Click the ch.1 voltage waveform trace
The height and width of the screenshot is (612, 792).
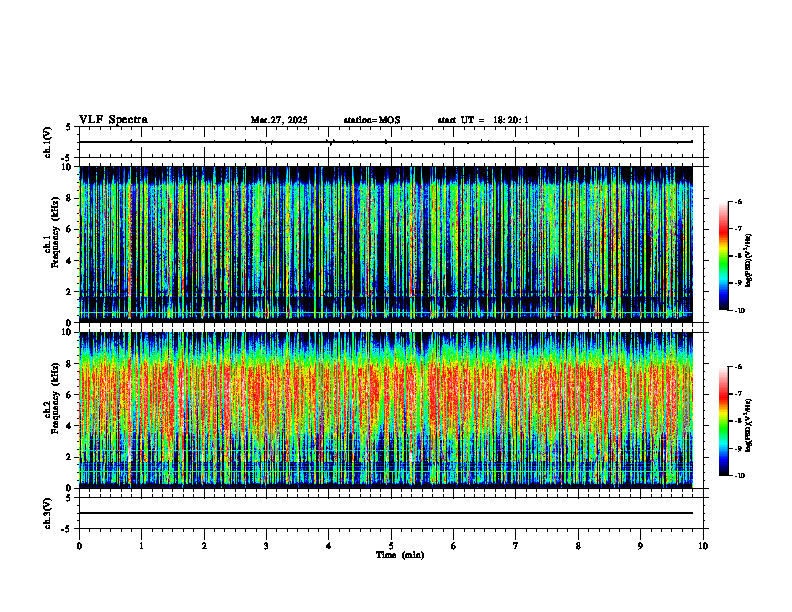[386, 142]
